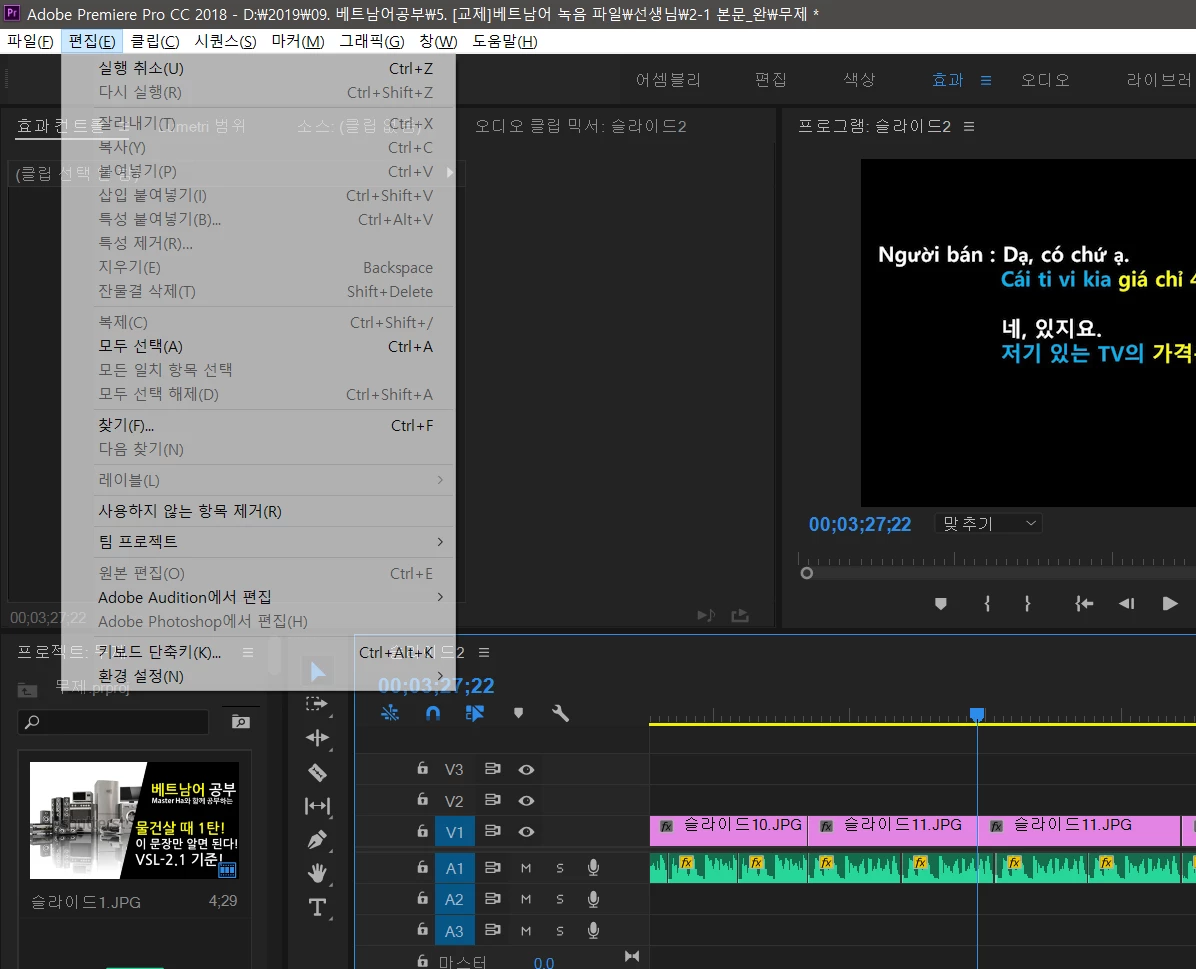Select the Track Select Forward tool

pos(317,704)
